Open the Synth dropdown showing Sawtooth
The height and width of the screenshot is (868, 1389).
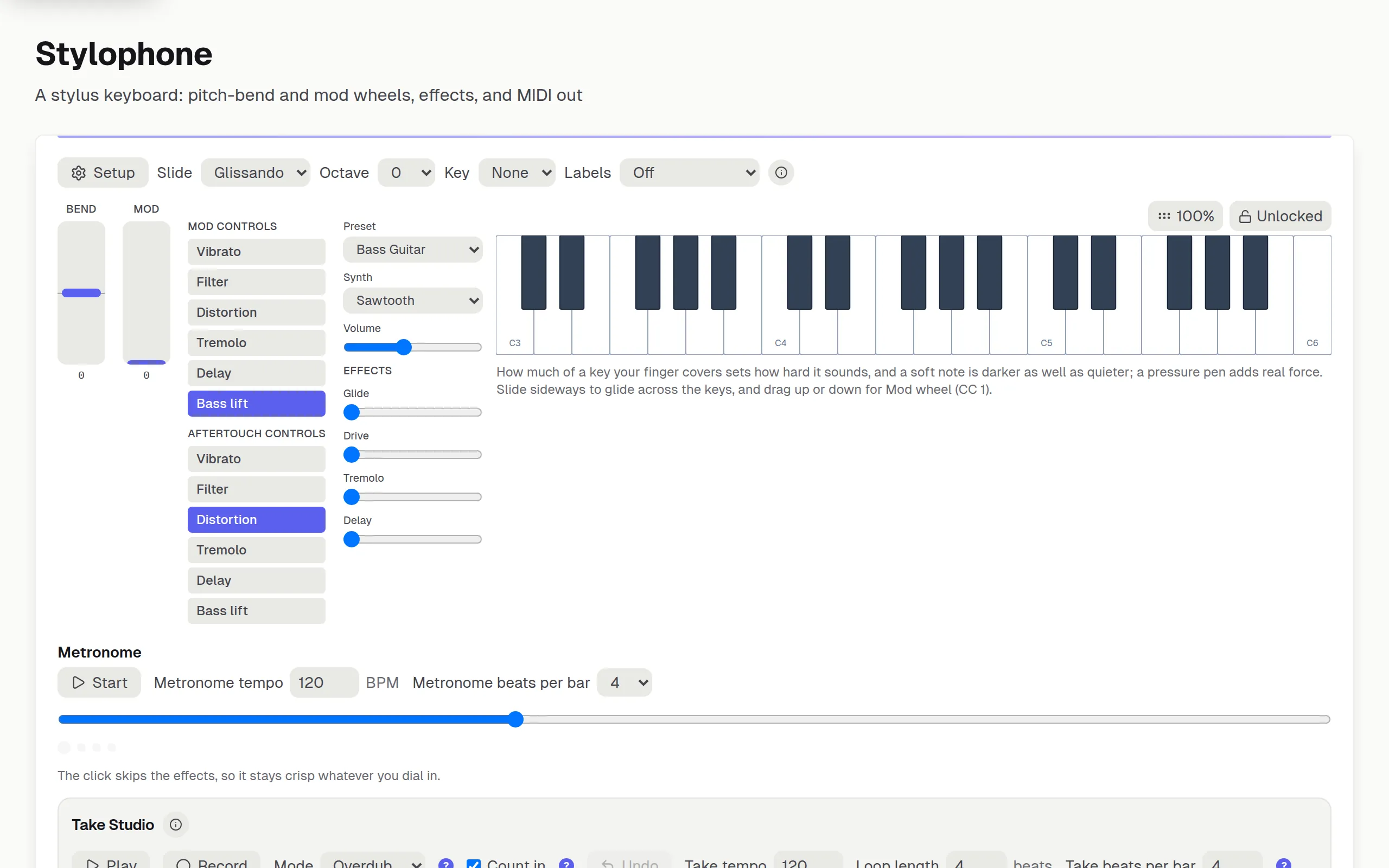(x=413, y=301)
